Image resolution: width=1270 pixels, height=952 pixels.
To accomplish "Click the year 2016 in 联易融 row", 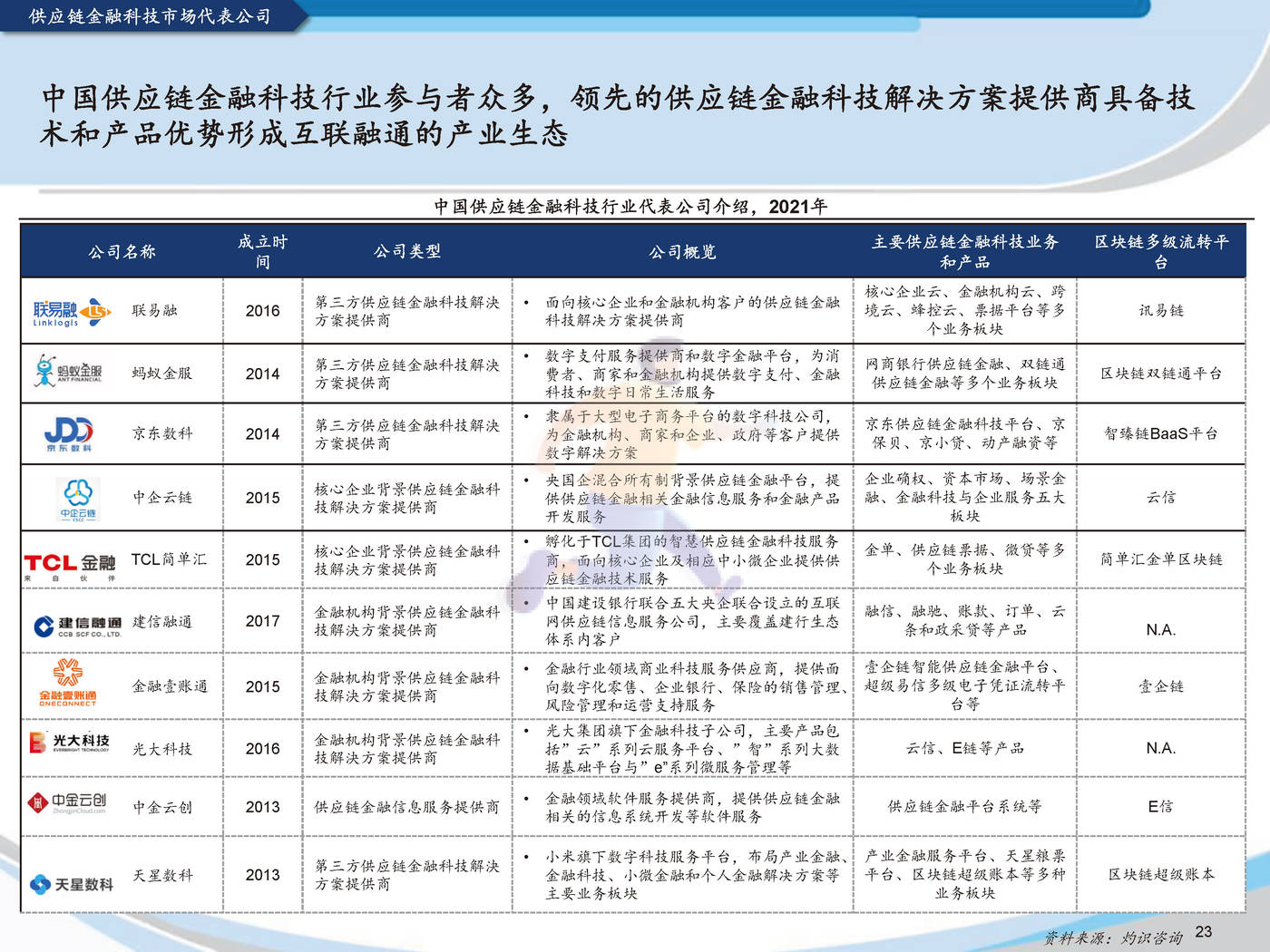I will coord(263,310).
